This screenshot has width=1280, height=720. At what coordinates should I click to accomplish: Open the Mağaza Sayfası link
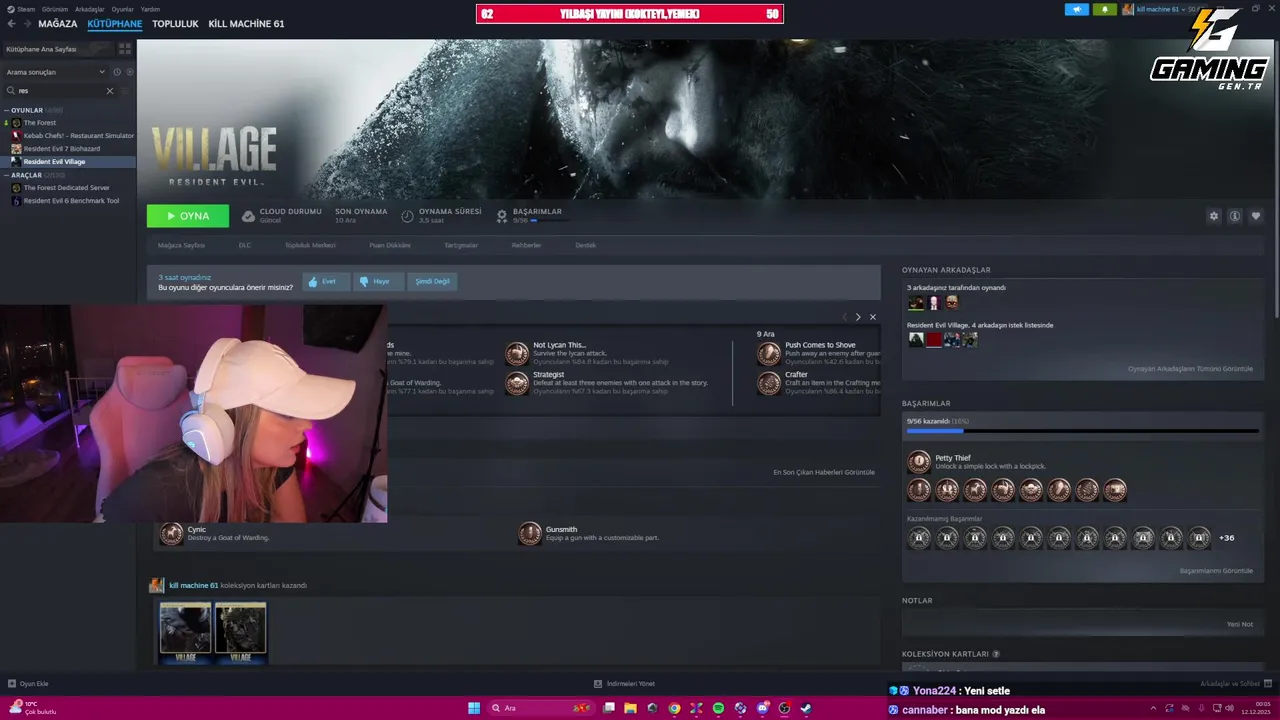[181, 245]
